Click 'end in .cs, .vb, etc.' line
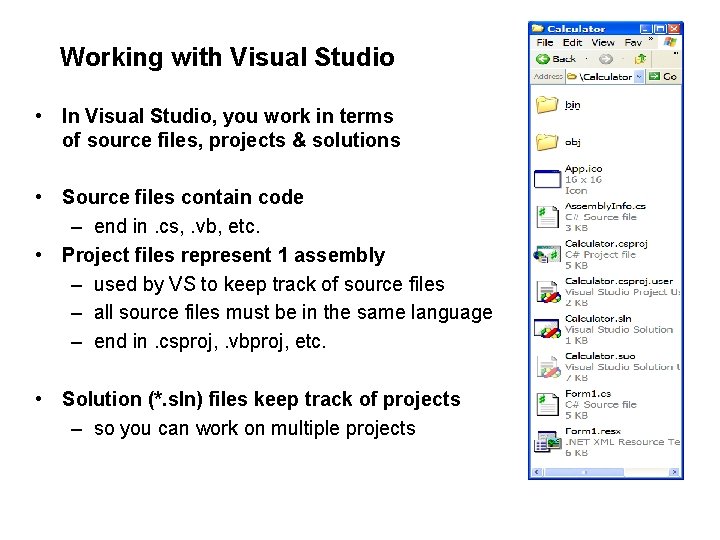Screen dimensions: 720x540 pos(177,226)
